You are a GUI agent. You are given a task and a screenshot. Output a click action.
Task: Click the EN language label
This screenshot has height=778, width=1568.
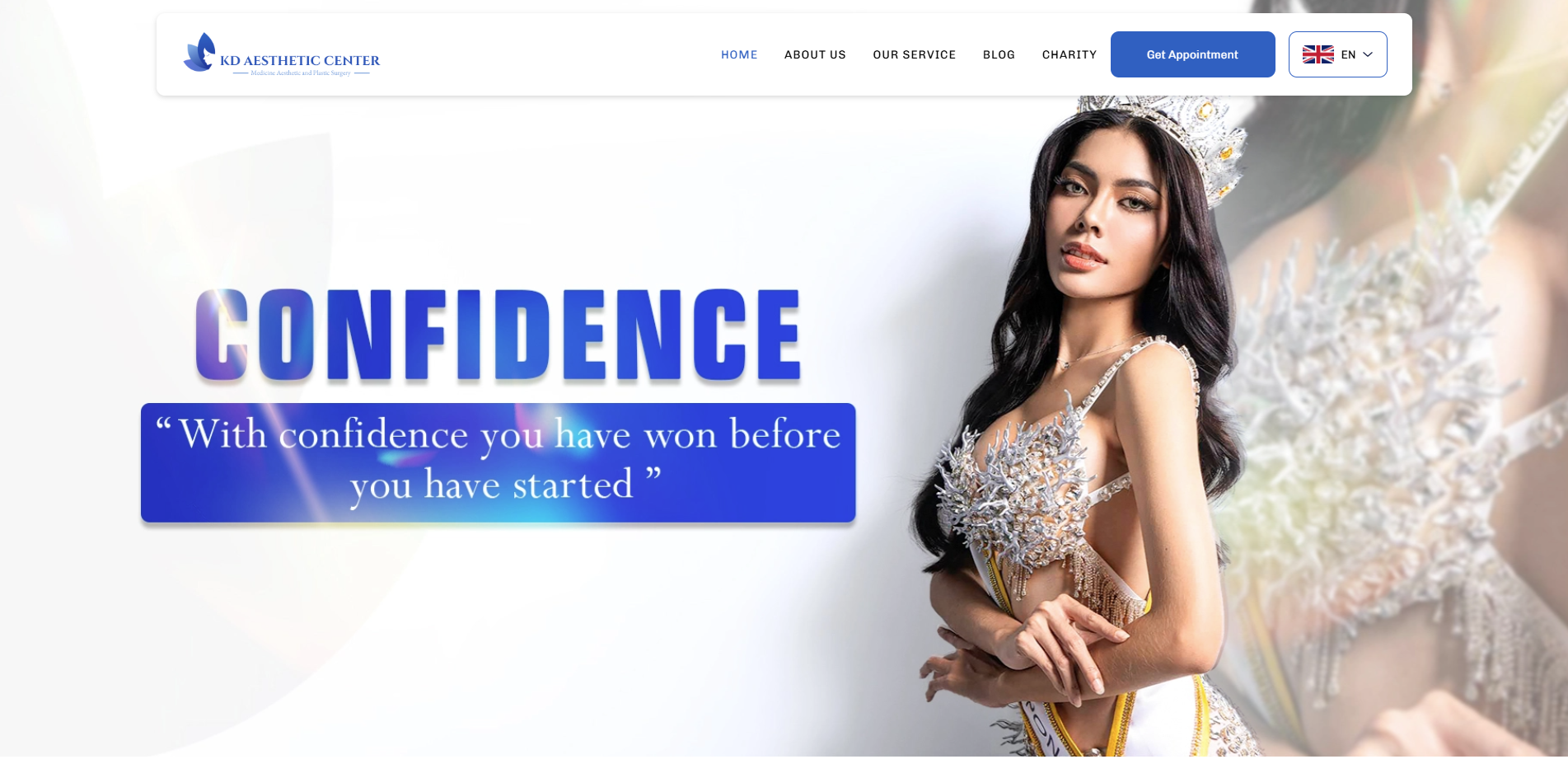pos(1348,54)
